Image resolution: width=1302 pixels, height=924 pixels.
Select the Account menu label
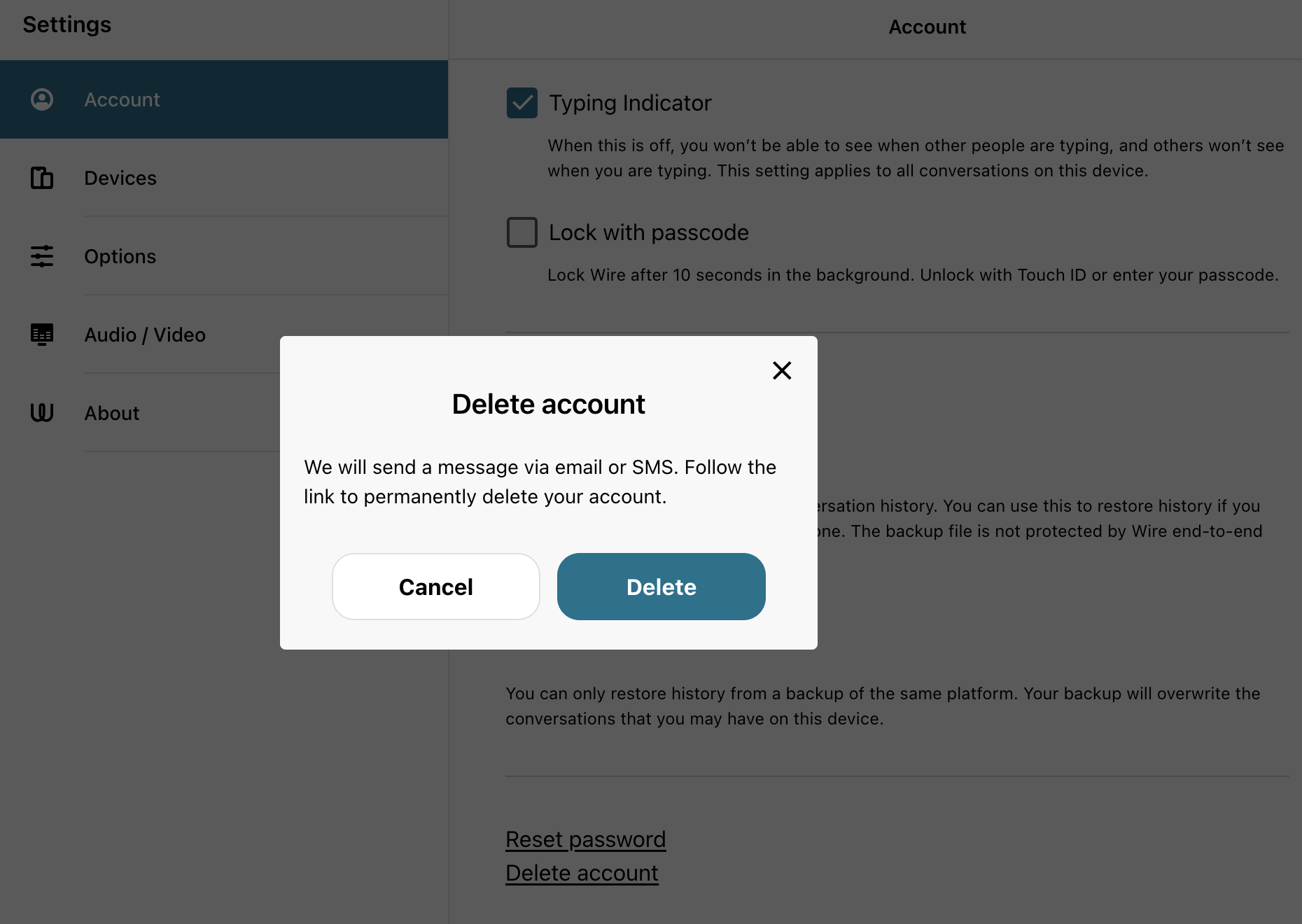[x=122, y=99]
